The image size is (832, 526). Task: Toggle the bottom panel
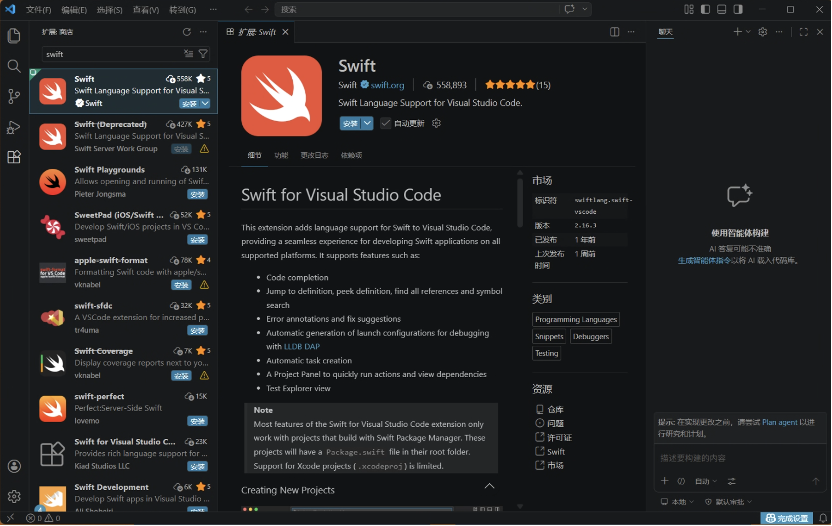[x=722, y=9]
